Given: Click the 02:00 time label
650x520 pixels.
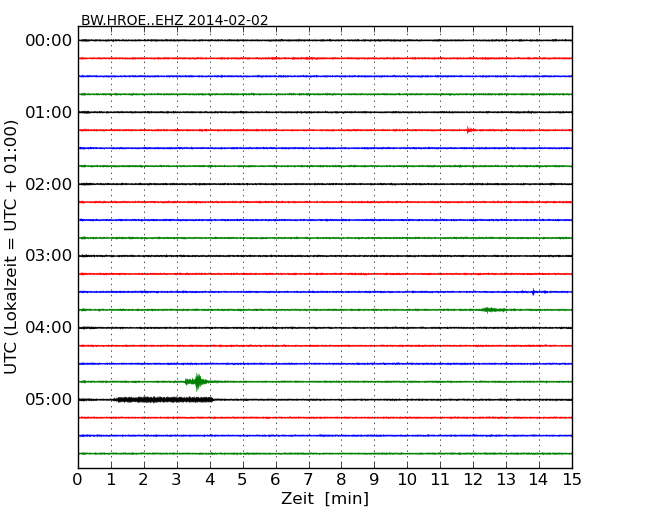Looking at the screenshot, I should click(49, 184).
